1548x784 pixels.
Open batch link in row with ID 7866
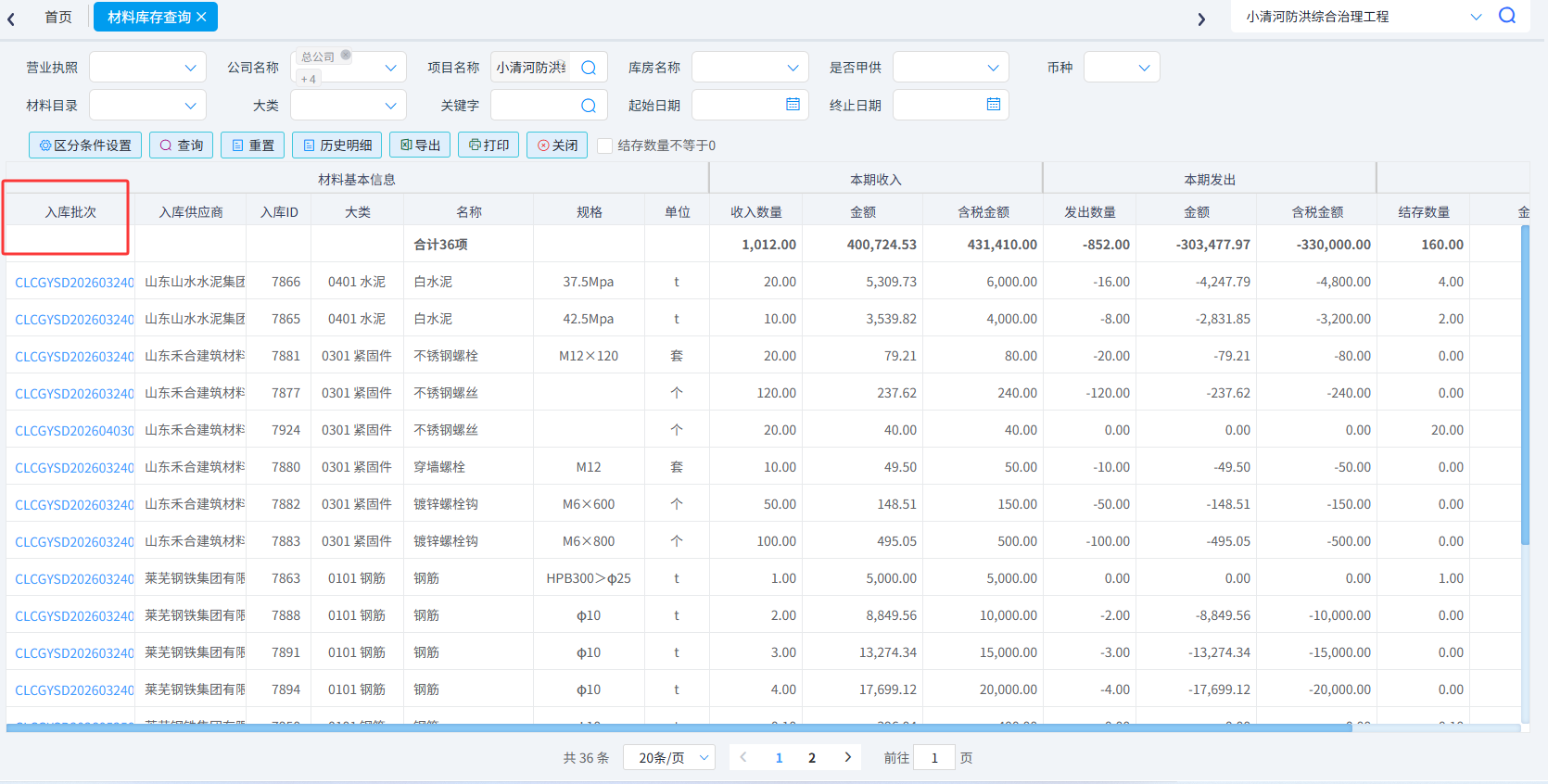(x=74, y=282)
